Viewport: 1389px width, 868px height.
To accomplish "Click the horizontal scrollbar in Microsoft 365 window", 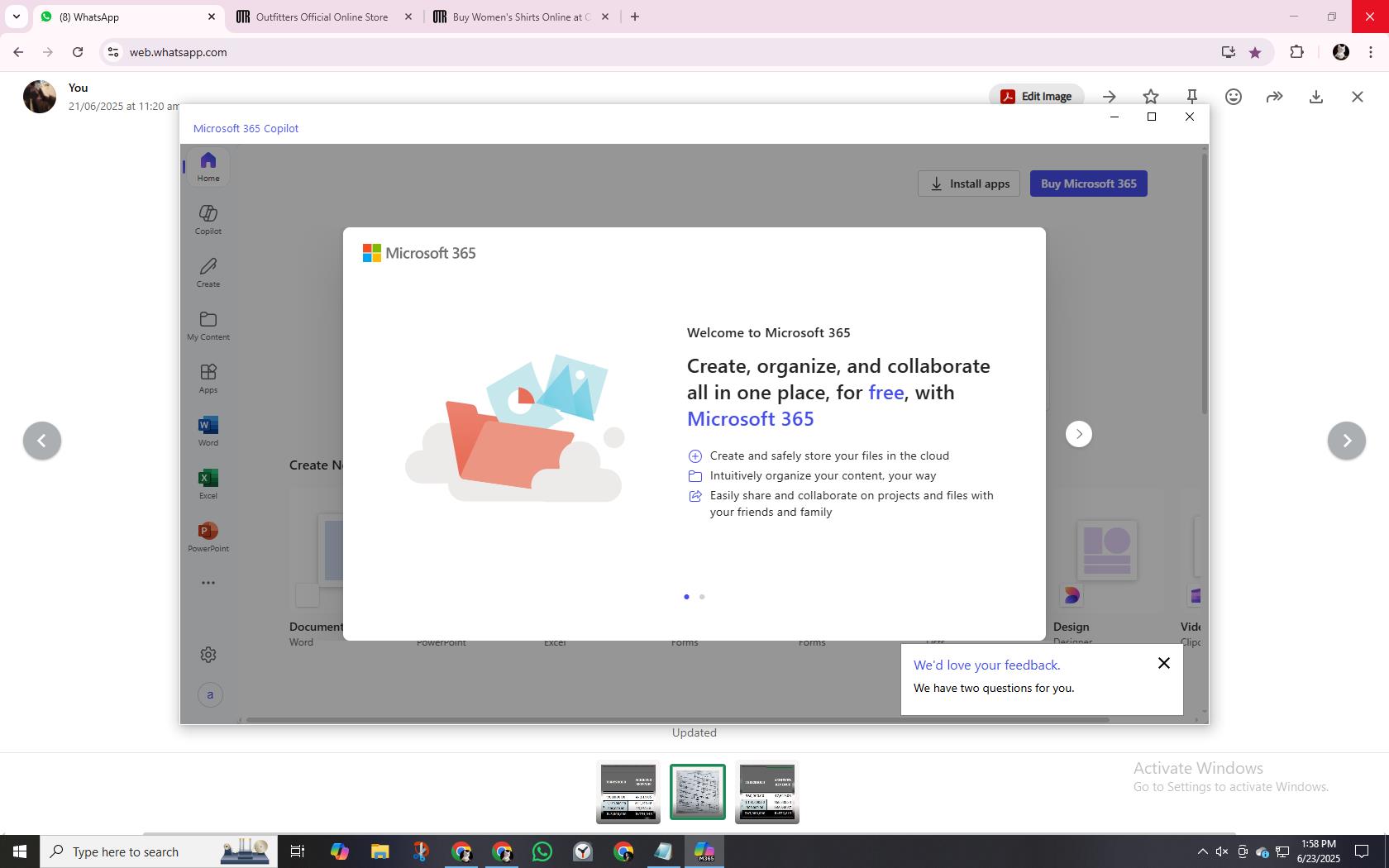I will pyautogui.click(x=678, y=720).
